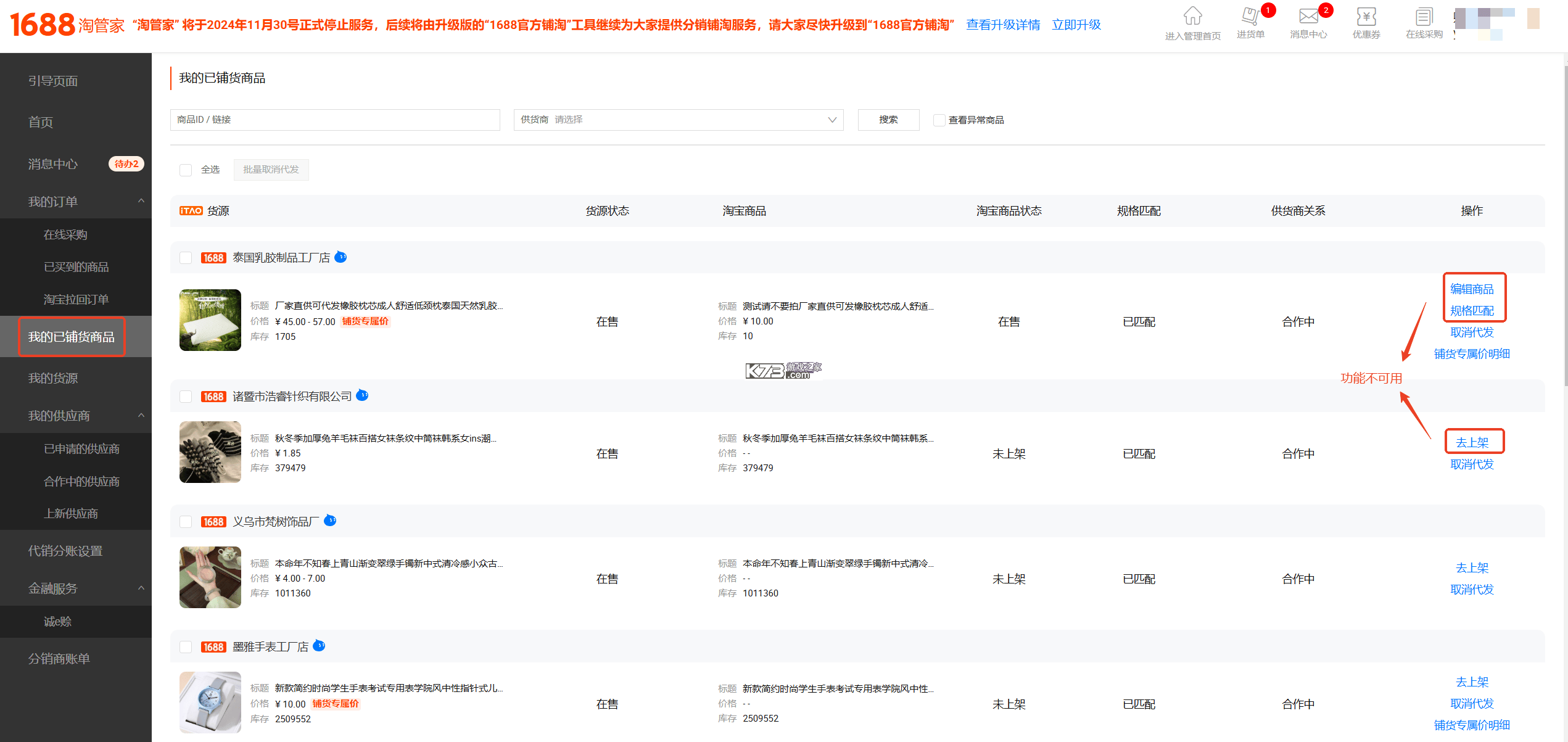The image size is (1568, 742).
Task: Select checkbox for 泰国乳胶制品工厂店 row
Action: pos(186,258)
